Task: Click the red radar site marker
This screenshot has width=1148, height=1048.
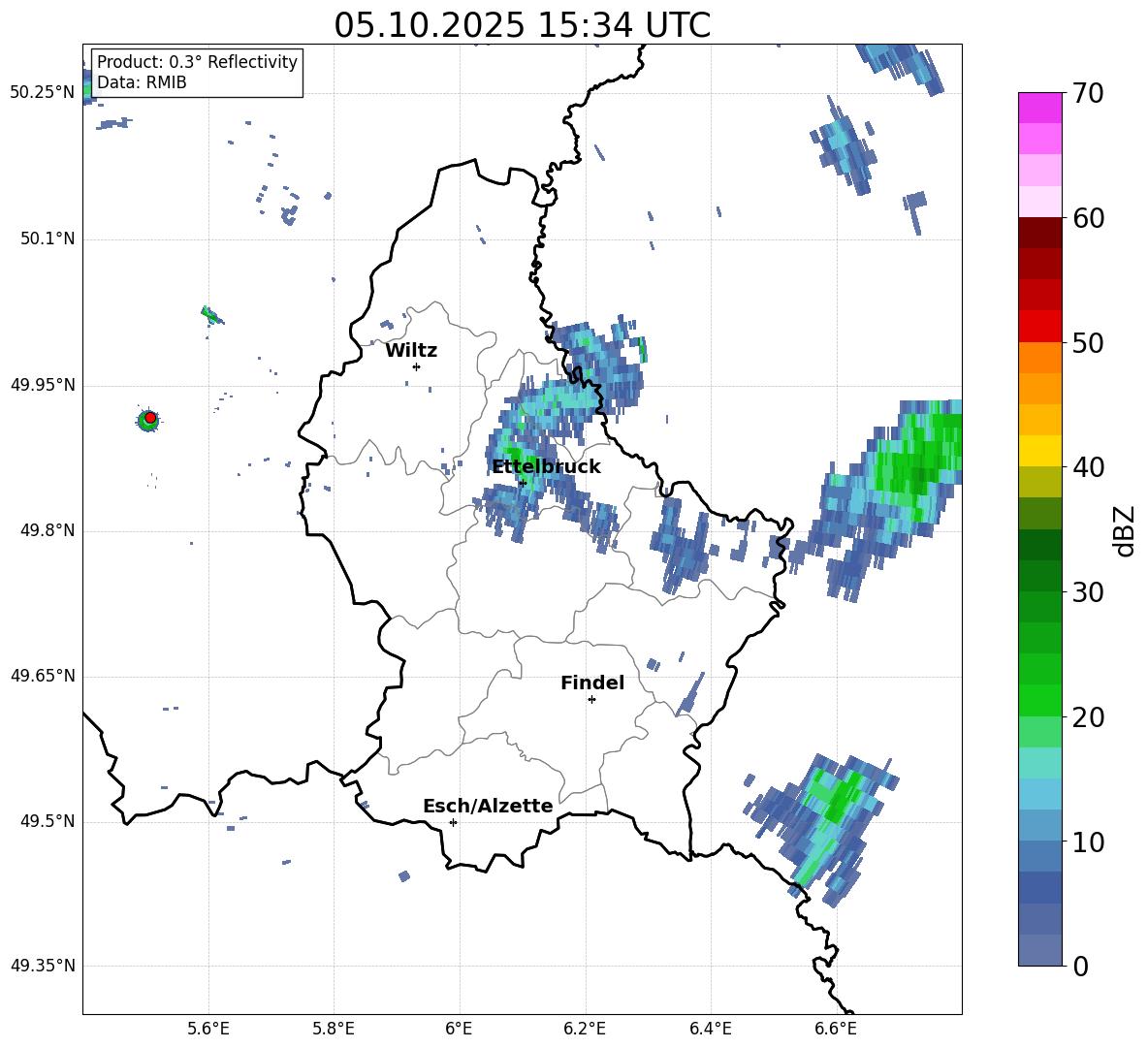Action: point(150,418)
